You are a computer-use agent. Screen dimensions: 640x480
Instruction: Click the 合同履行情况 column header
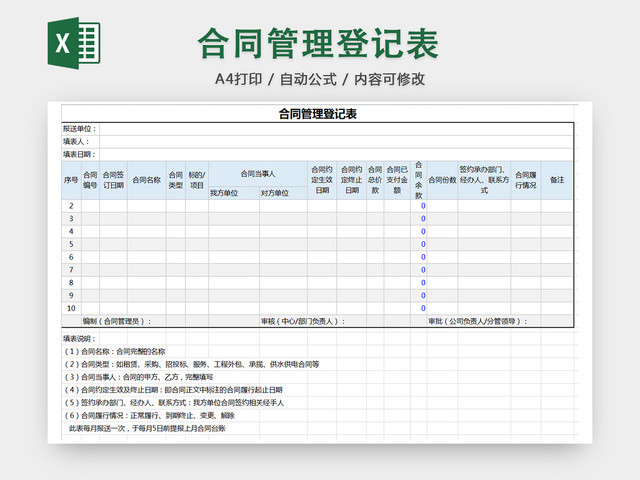click(x=526, y=180)
